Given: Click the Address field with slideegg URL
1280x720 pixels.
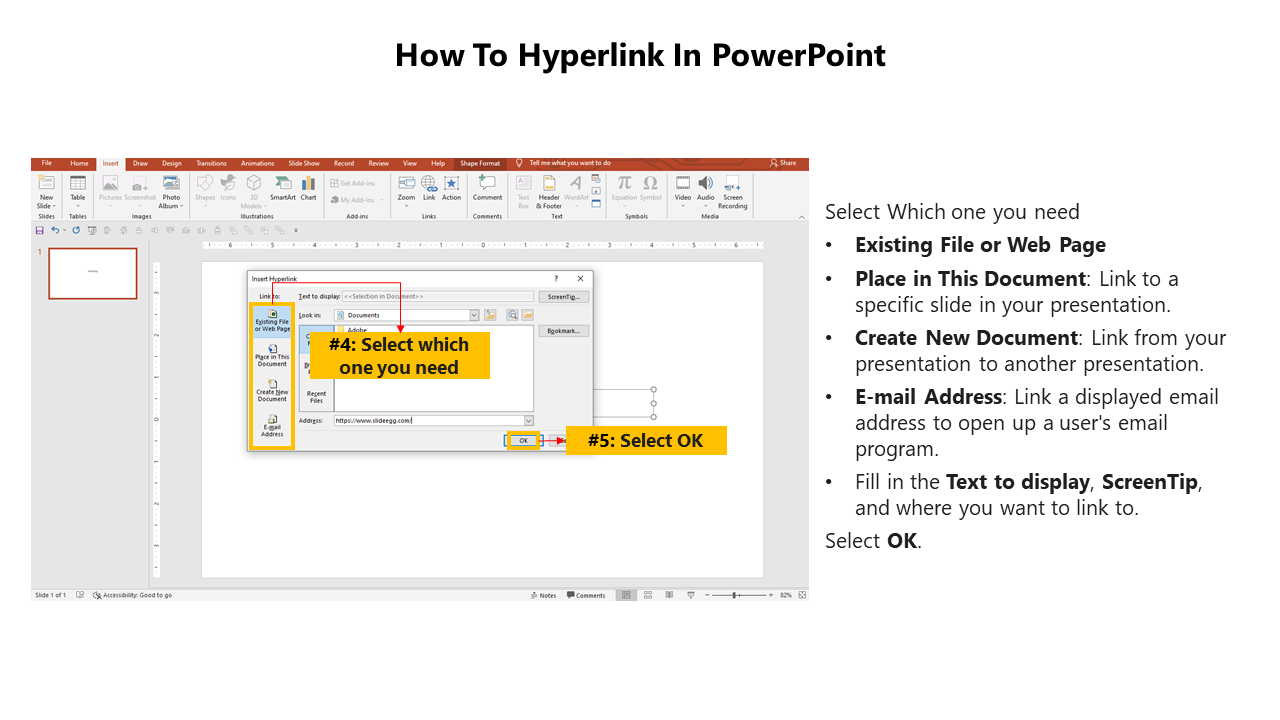Looking at the screenshot, I should tap(428, 421).
